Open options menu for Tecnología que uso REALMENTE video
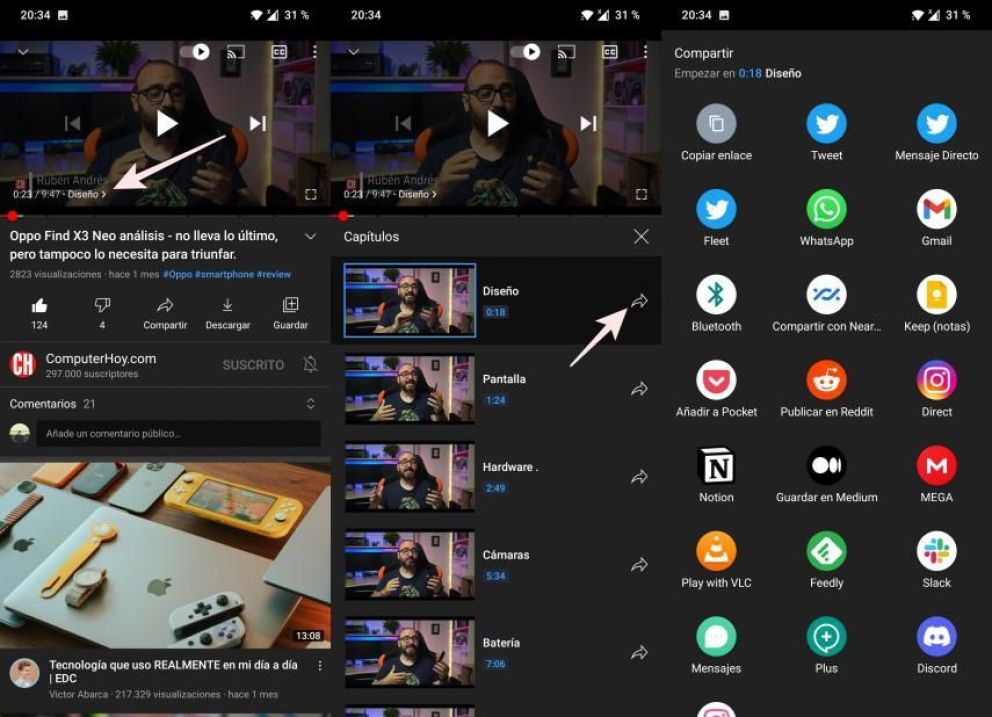Screen dimensions: 992x717 [320, 666]
